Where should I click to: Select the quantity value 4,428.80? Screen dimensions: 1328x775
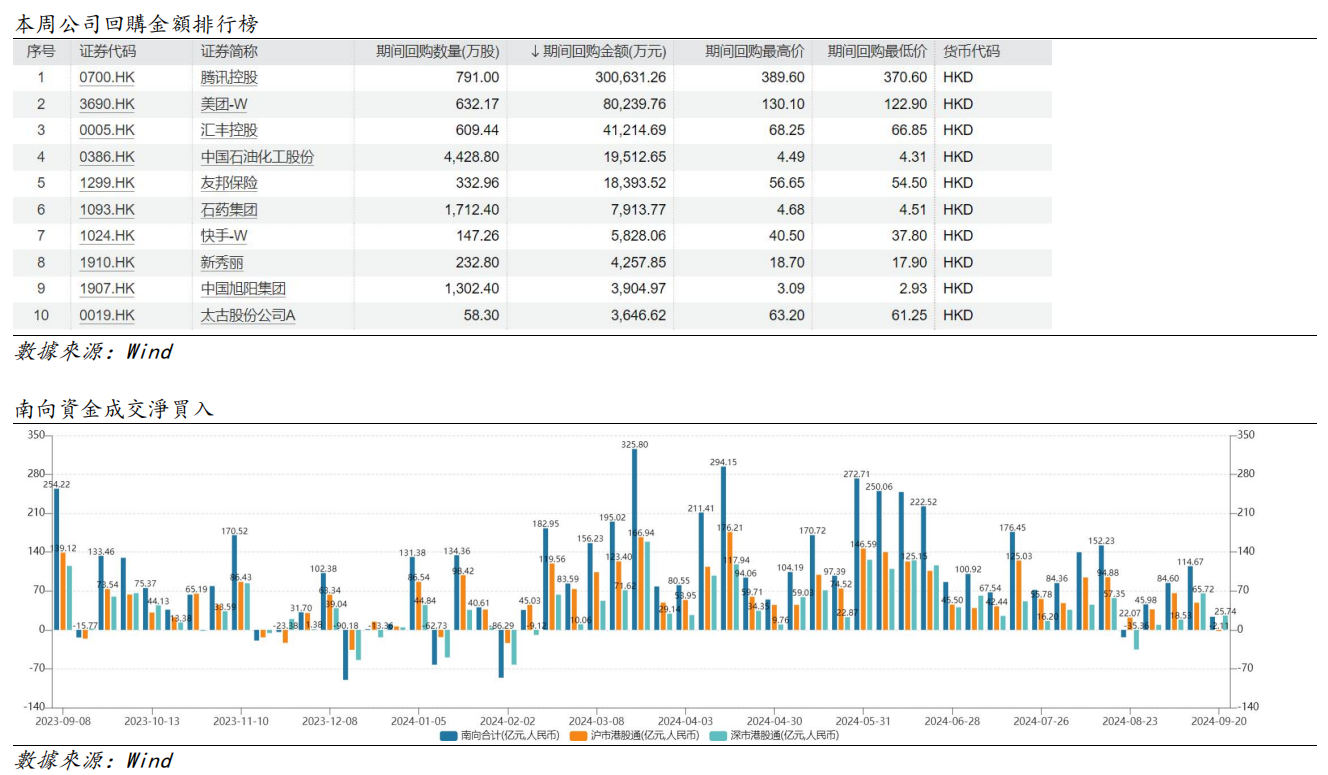pyautogui.click(x=470, y=157)
